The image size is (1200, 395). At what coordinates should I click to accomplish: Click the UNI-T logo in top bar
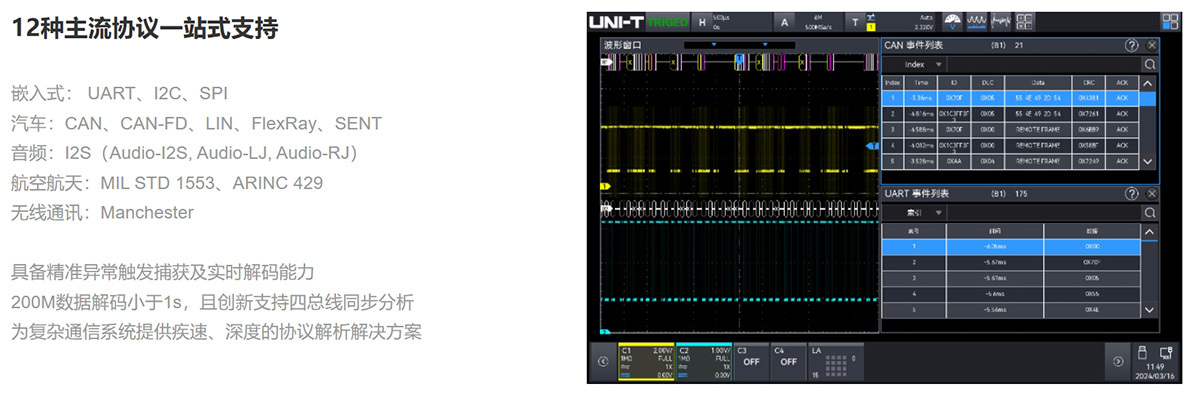pos(617,21)
